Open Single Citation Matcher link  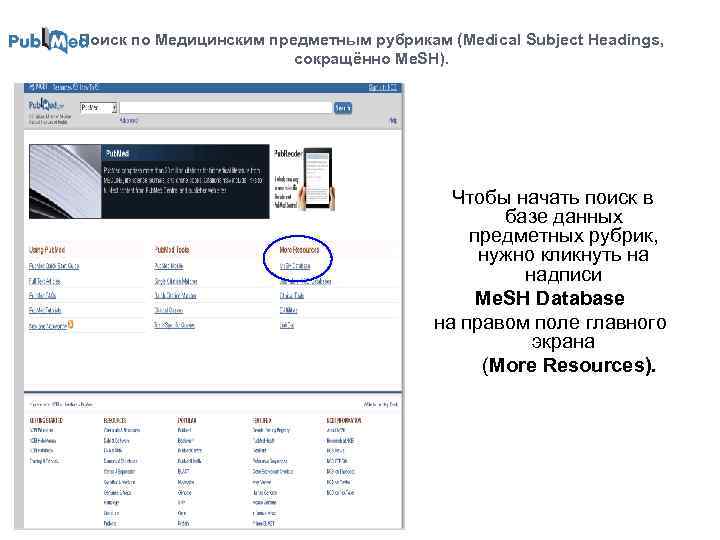point(176,281)
